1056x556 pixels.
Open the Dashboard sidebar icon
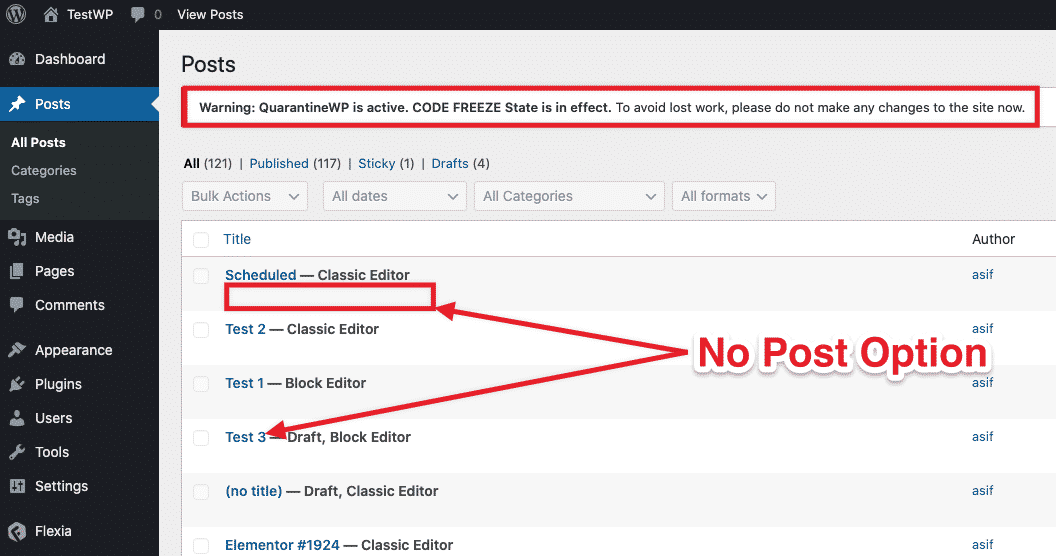tap(17, 59)
